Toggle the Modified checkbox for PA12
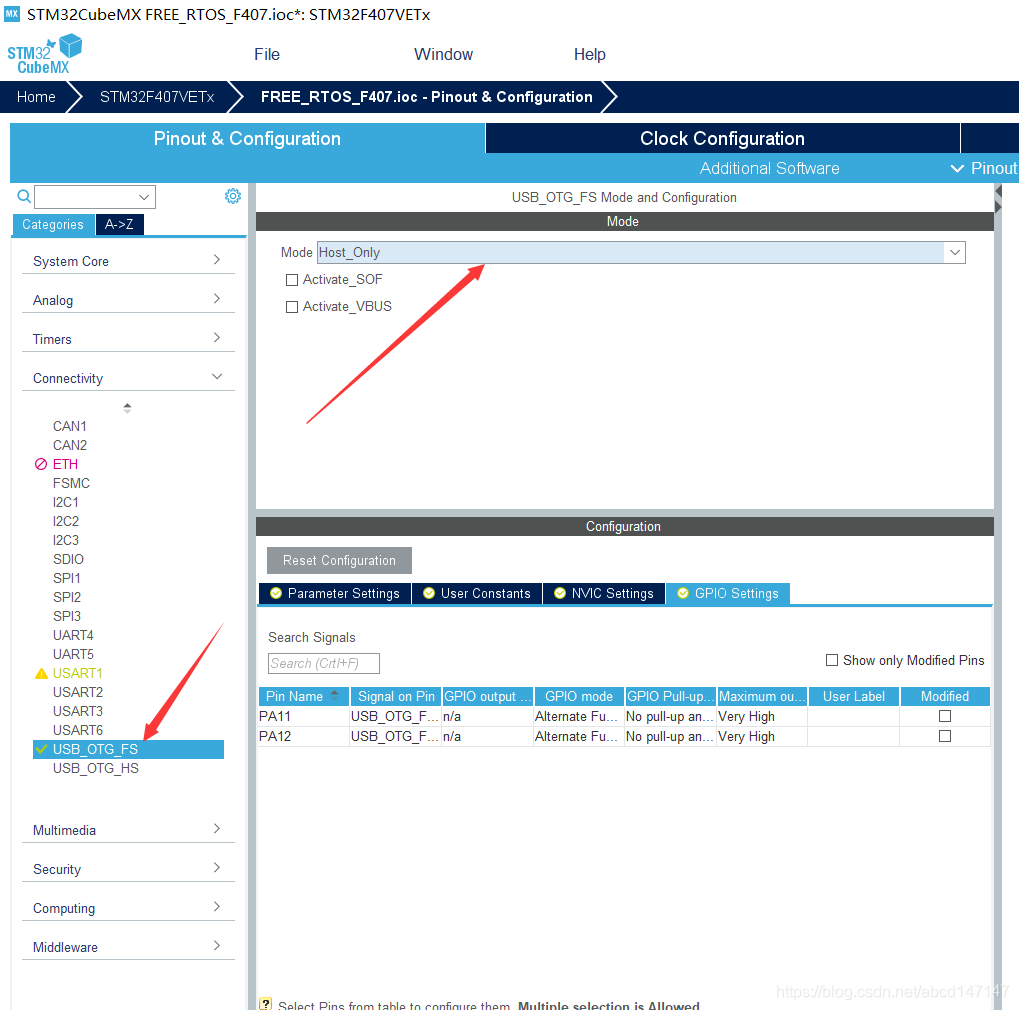Viewport: 1019px width, 1010px height. pyautogui.click(x=945, y=736)
